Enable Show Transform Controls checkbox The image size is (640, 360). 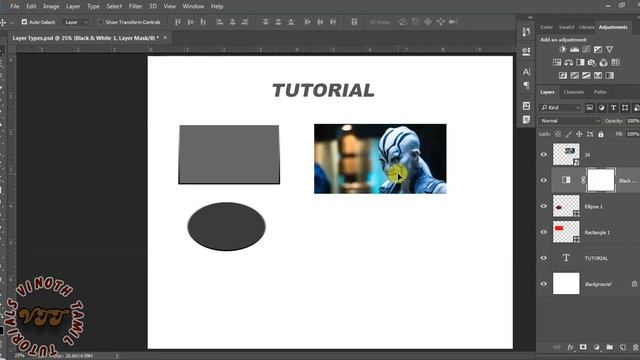[x=101, y=22]
